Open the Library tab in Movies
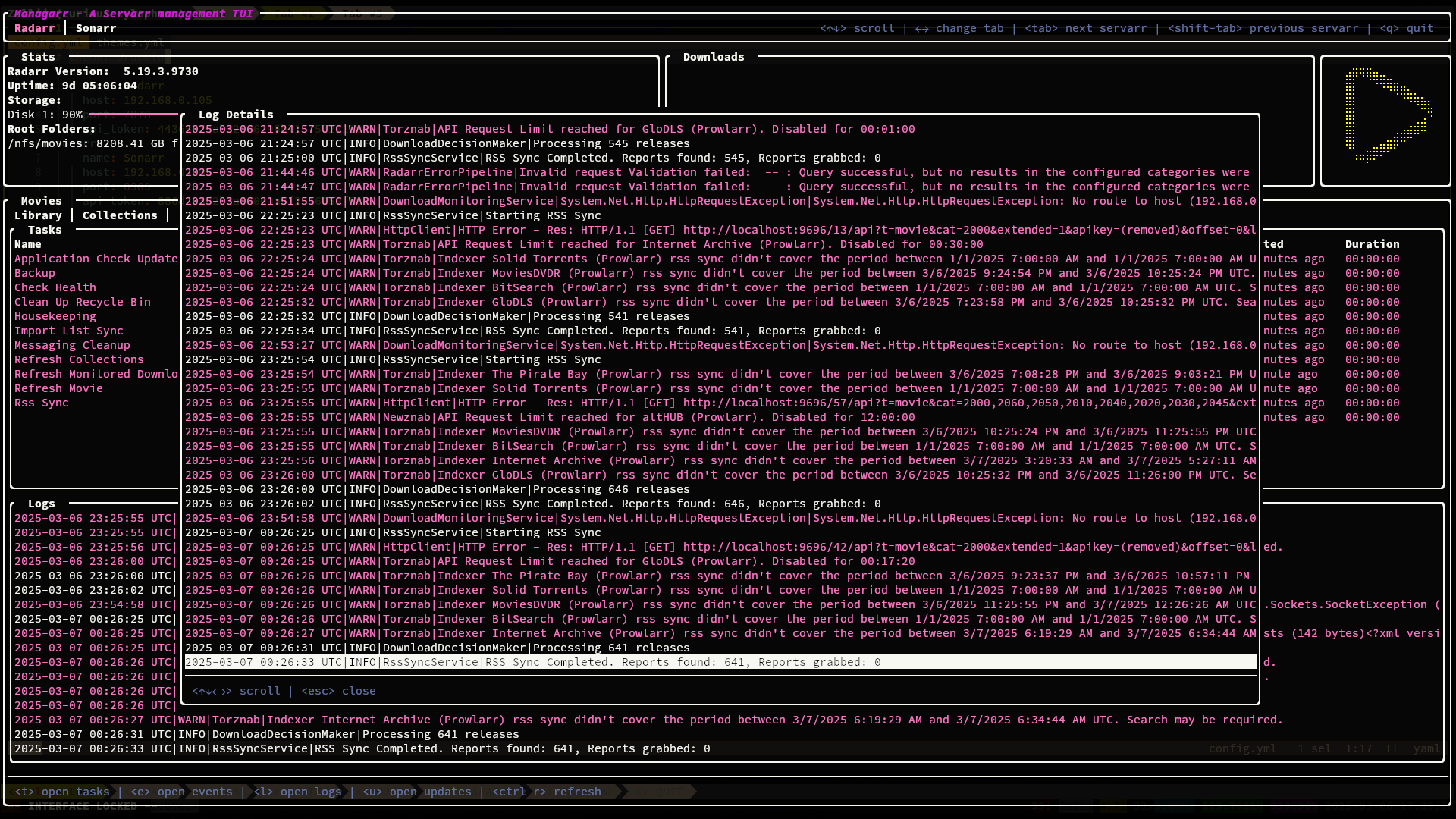The height and width of the screenshot is (819, 1456). tap(38, 215)
